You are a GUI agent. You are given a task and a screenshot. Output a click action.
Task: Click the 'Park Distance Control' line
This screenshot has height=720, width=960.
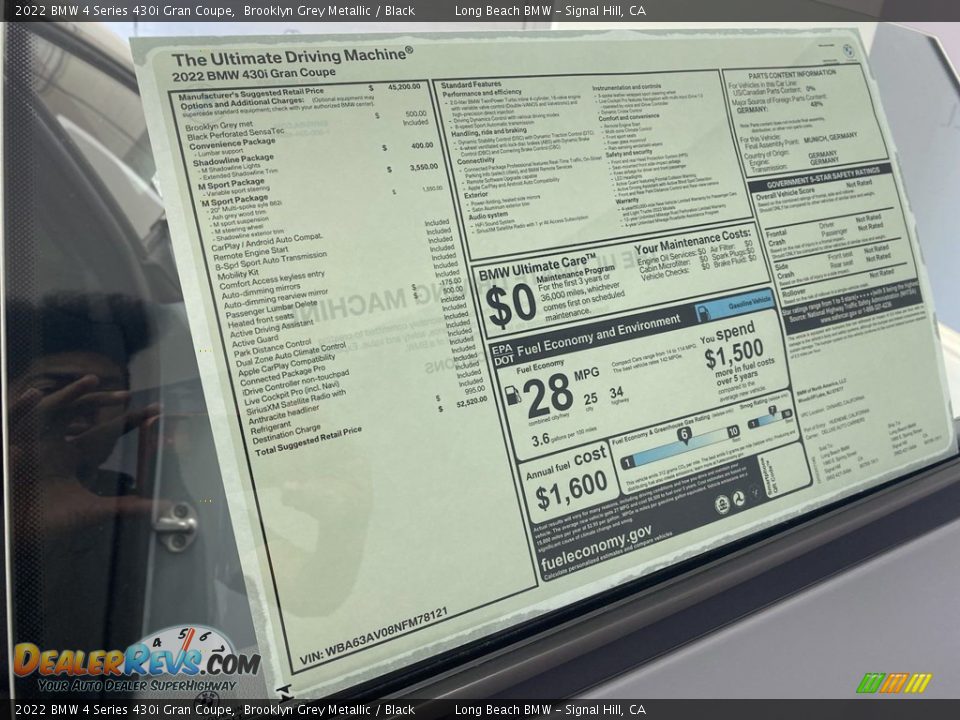point(272,348)
